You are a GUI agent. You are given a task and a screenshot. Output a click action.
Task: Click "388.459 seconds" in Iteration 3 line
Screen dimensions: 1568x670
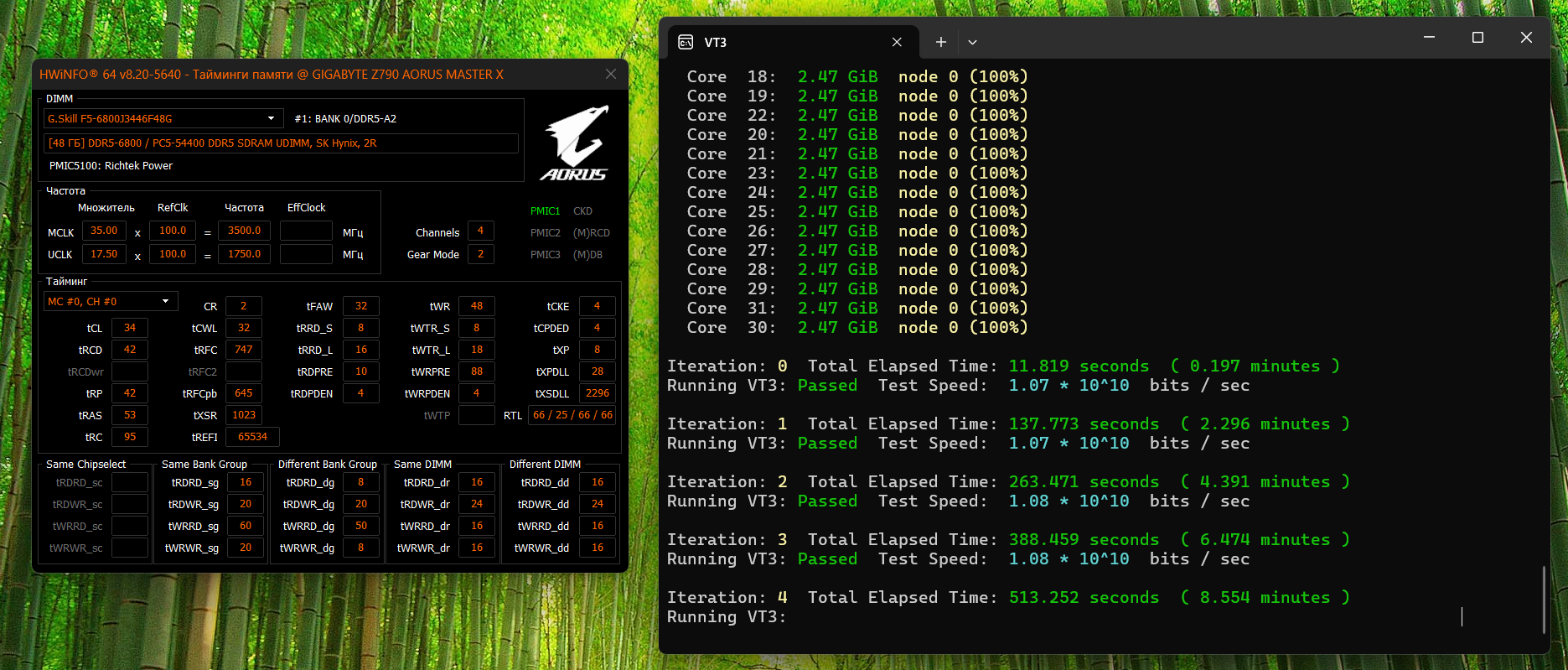point(1084,540)
